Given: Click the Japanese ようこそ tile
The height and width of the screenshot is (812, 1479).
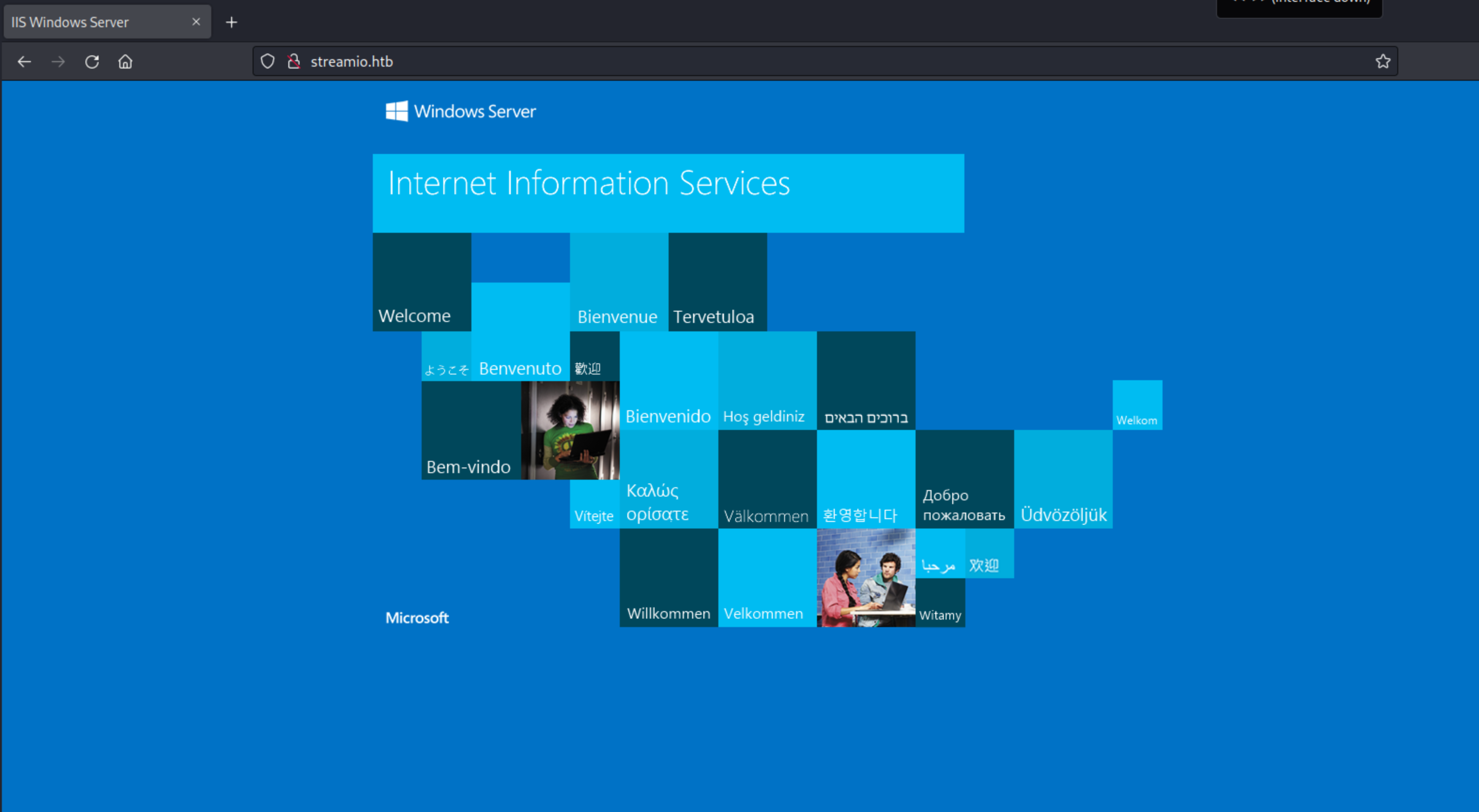Looking at the screenshot, I should point(447,356).
